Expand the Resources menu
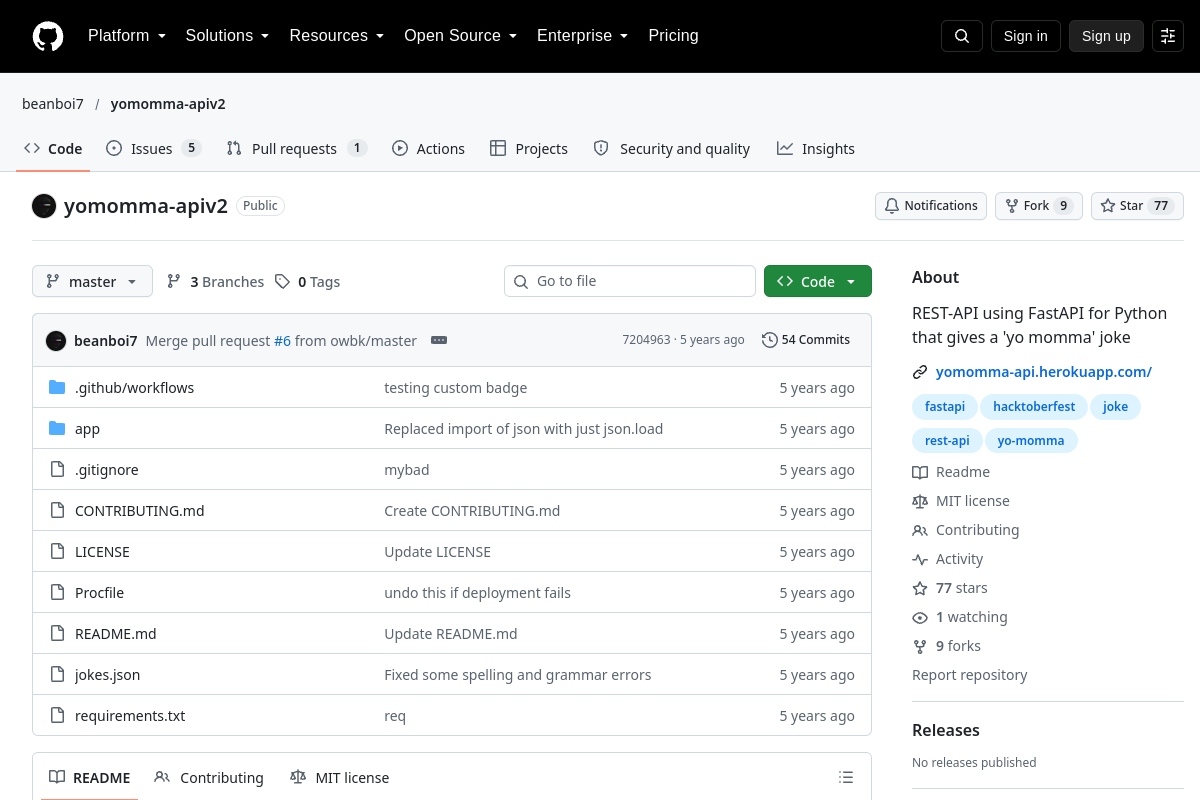This screenshot has height=800, width=1200. 337,36
